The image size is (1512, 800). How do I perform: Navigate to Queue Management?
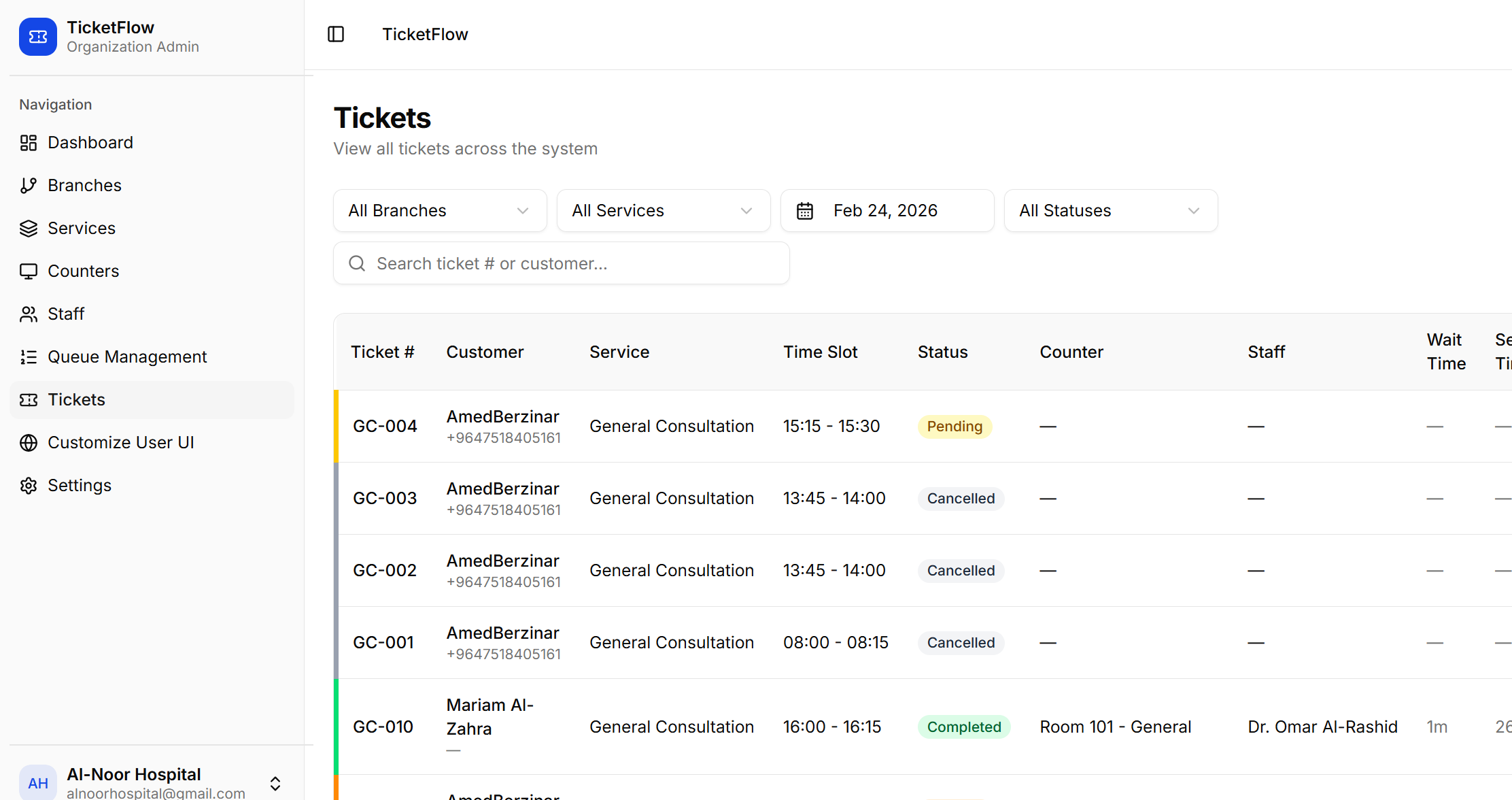[127, 356]
